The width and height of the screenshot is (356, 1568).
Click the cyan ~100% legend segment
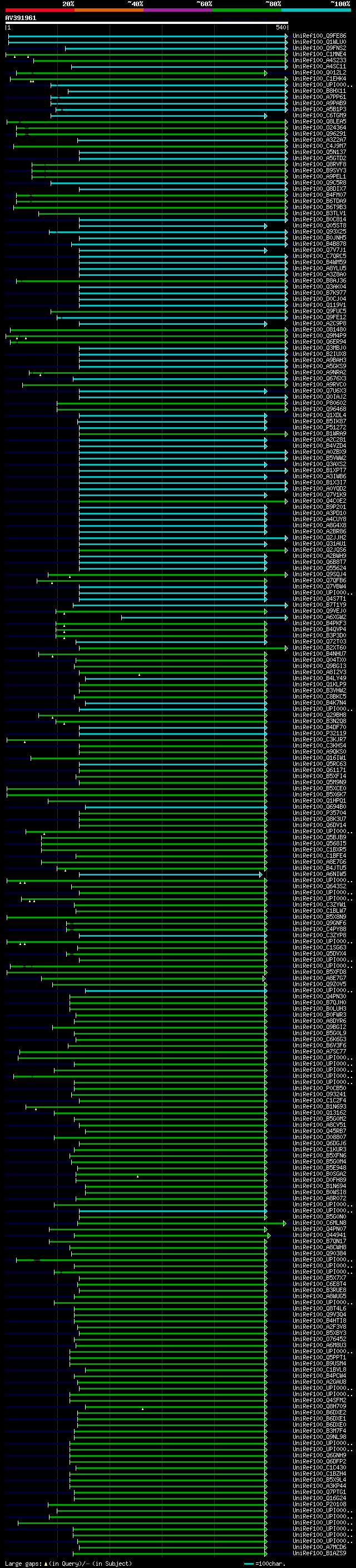(x=317, y=10)
